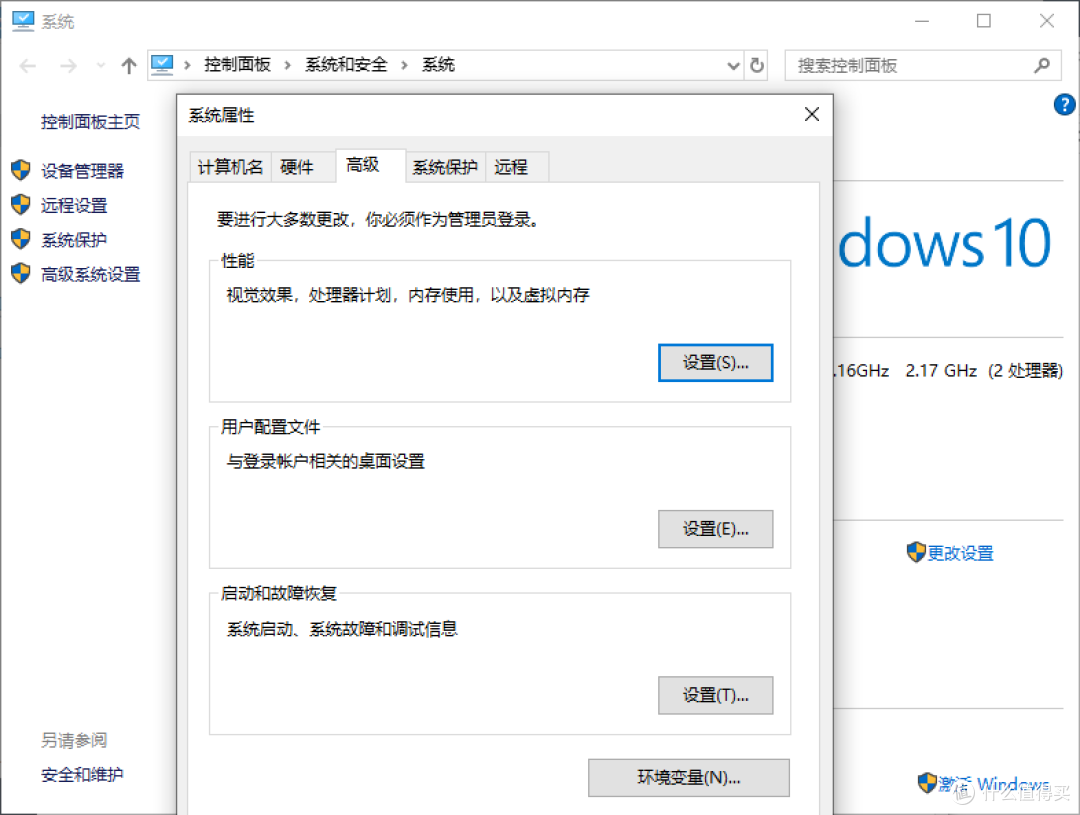Expand chevron after 控制面板 breadcrumb
This screenshot has width=1080, height=815.
click(x=287, y=65)
